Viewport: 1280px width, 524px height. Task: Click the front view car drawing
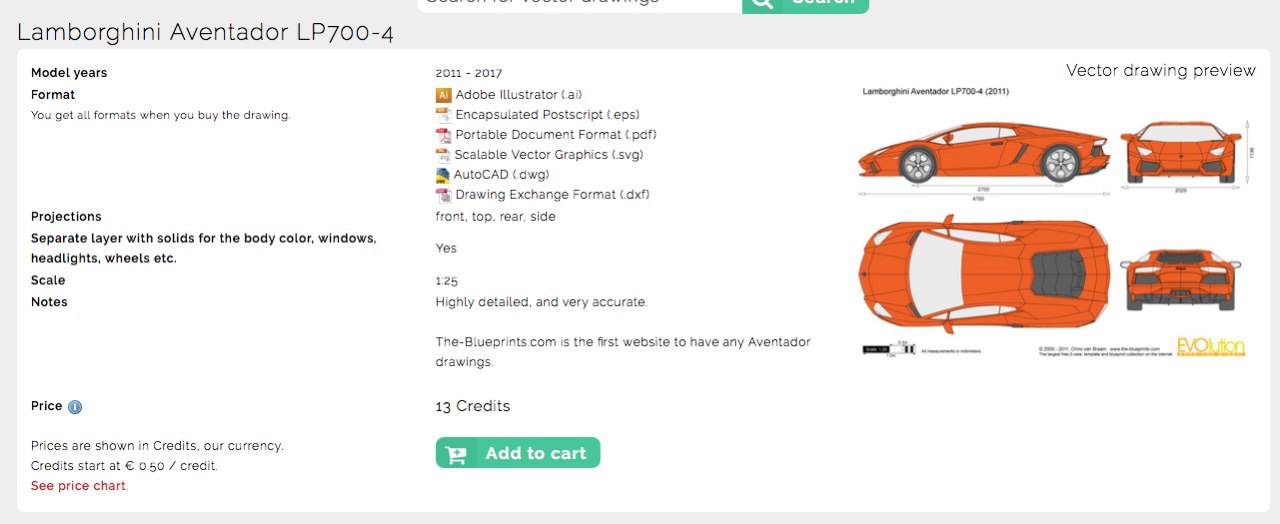pyautogui.click(x=1181, y=152)
